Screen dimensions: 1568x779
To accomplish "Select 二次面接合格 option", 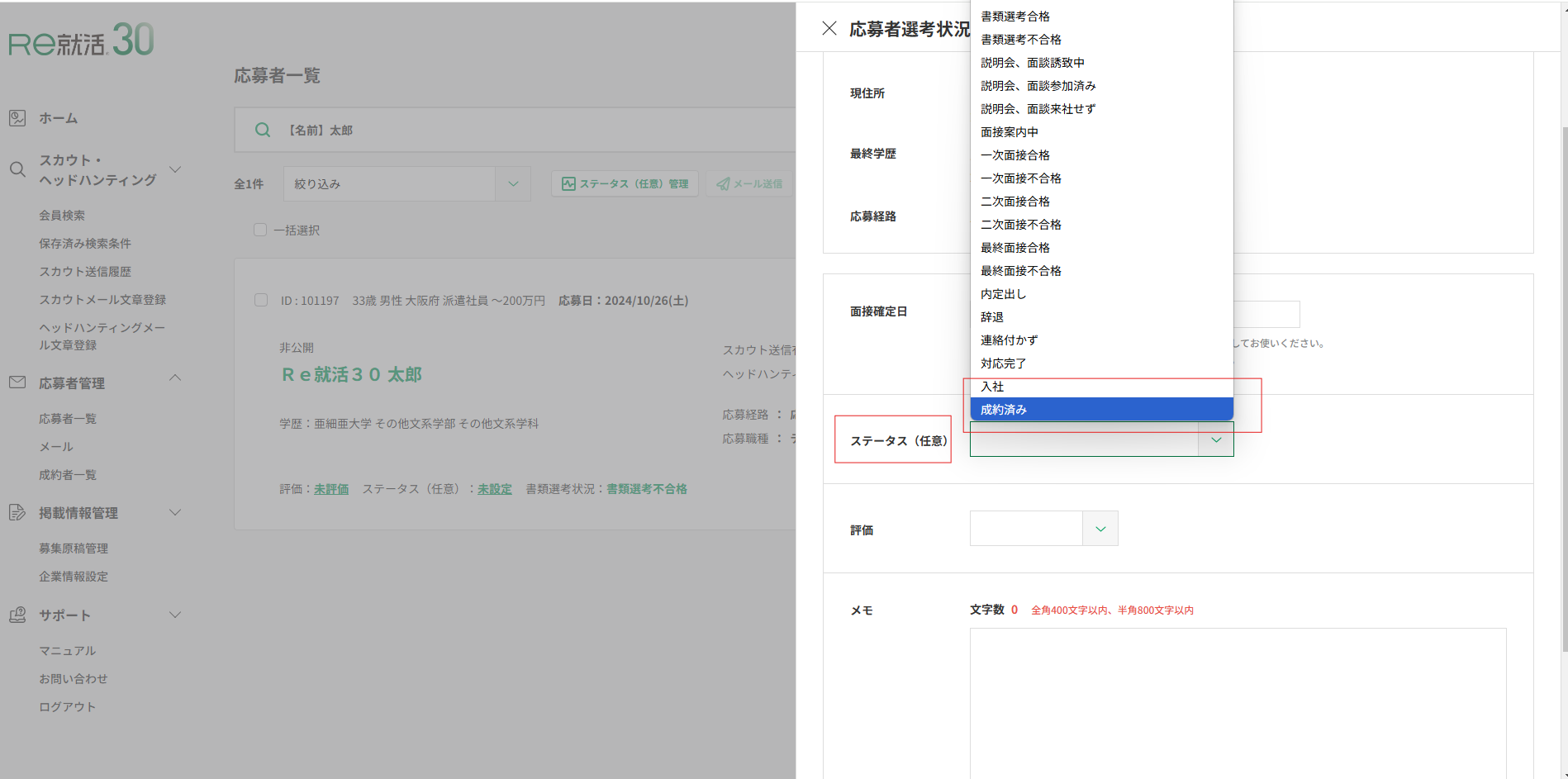I will click(x=1102, y=202).
